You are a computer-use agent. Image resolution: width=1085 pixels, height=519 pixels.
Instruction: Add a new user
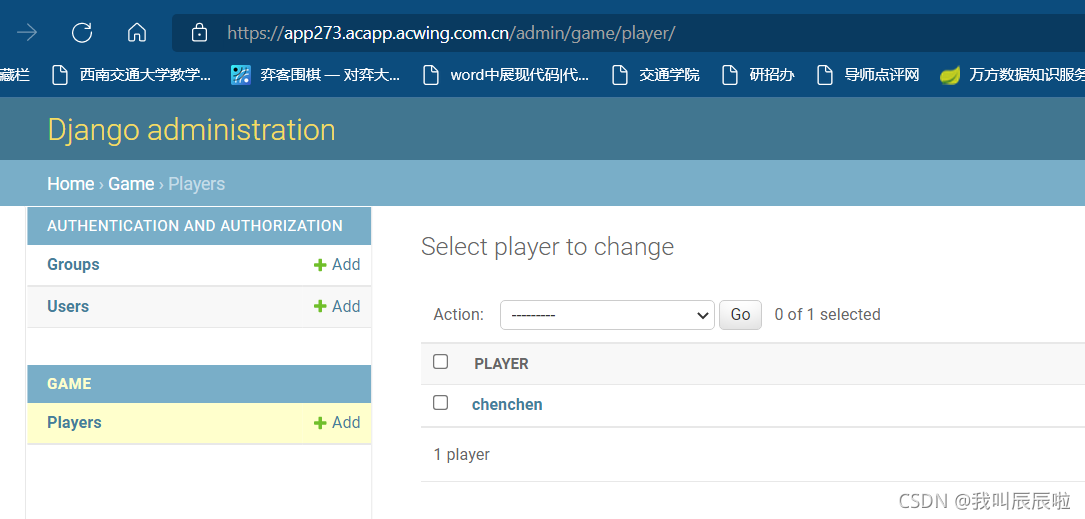(337, 306)
